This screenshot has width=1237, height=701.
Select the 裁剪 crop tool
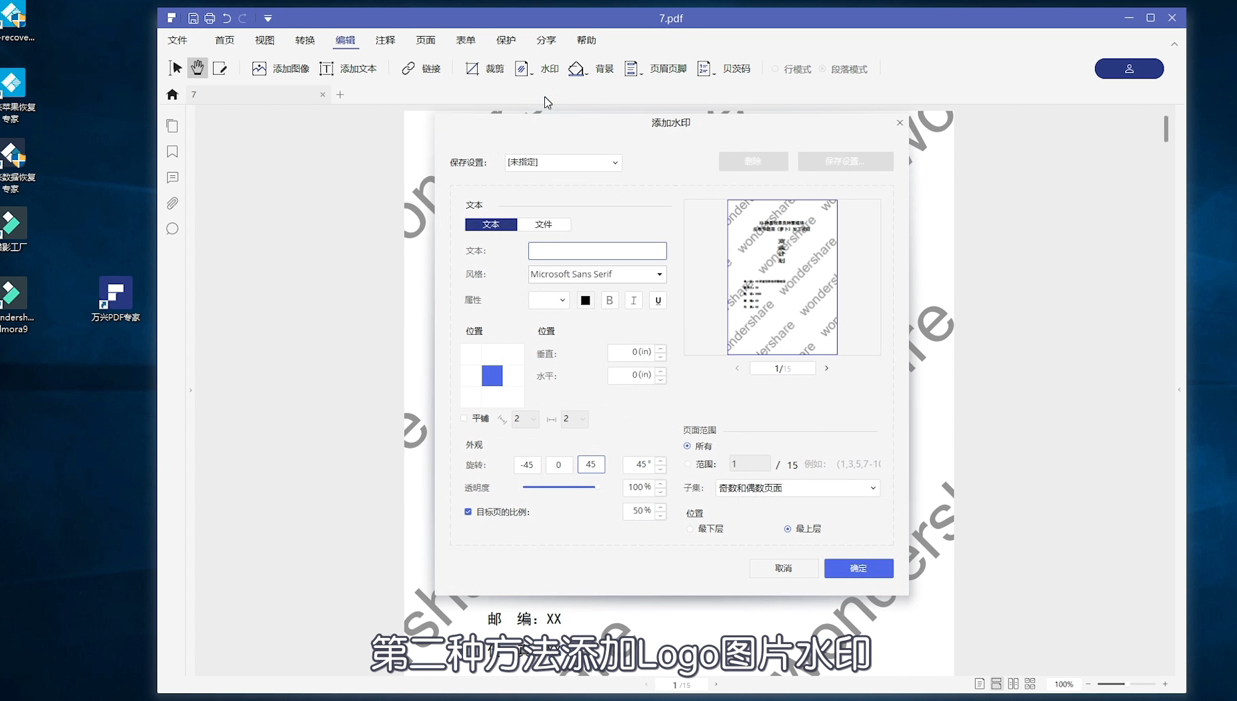point(485,69)
